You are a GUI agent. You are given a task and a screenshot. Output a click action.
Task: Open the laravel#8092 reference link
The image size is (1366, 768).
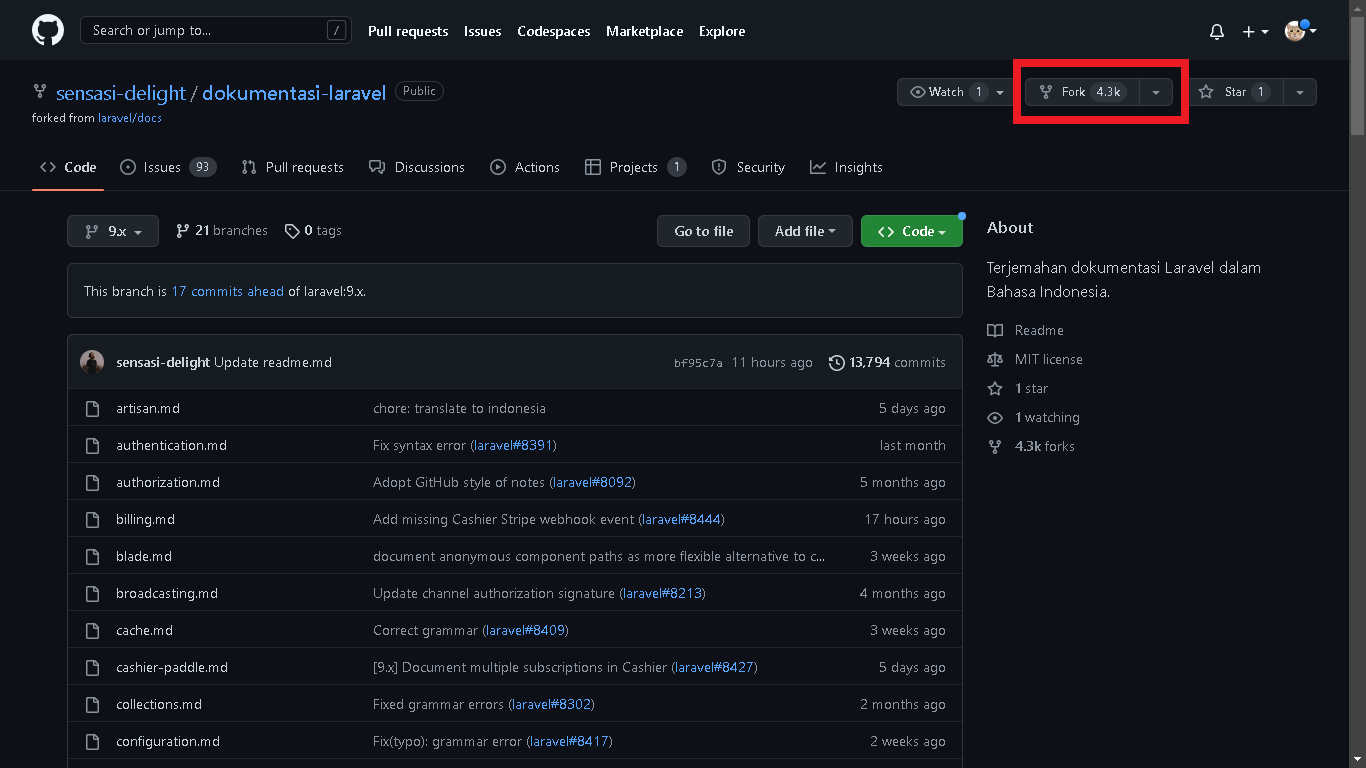(592, 482)
